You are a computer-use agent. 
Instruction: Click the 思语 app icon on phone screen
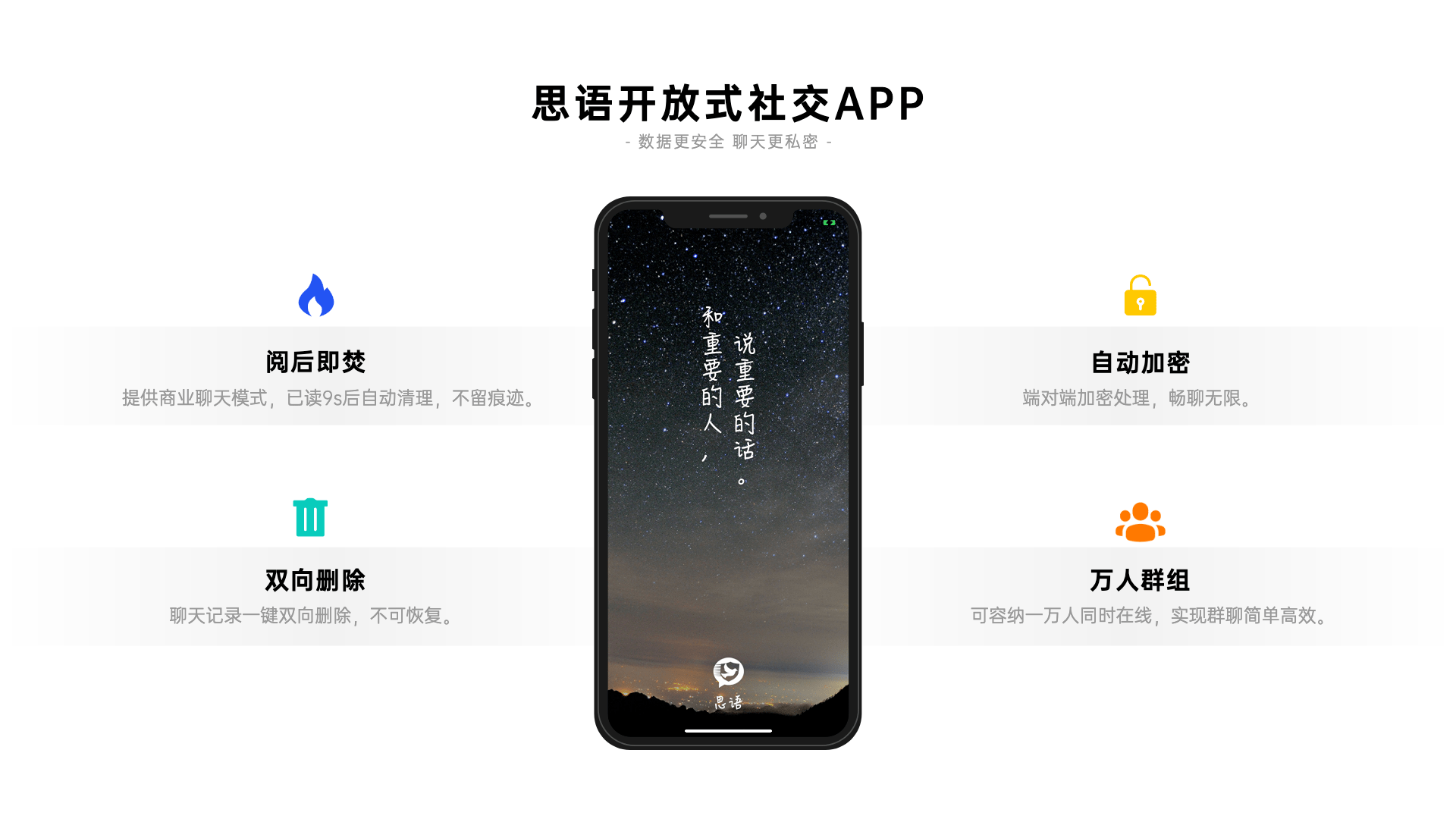729,670
